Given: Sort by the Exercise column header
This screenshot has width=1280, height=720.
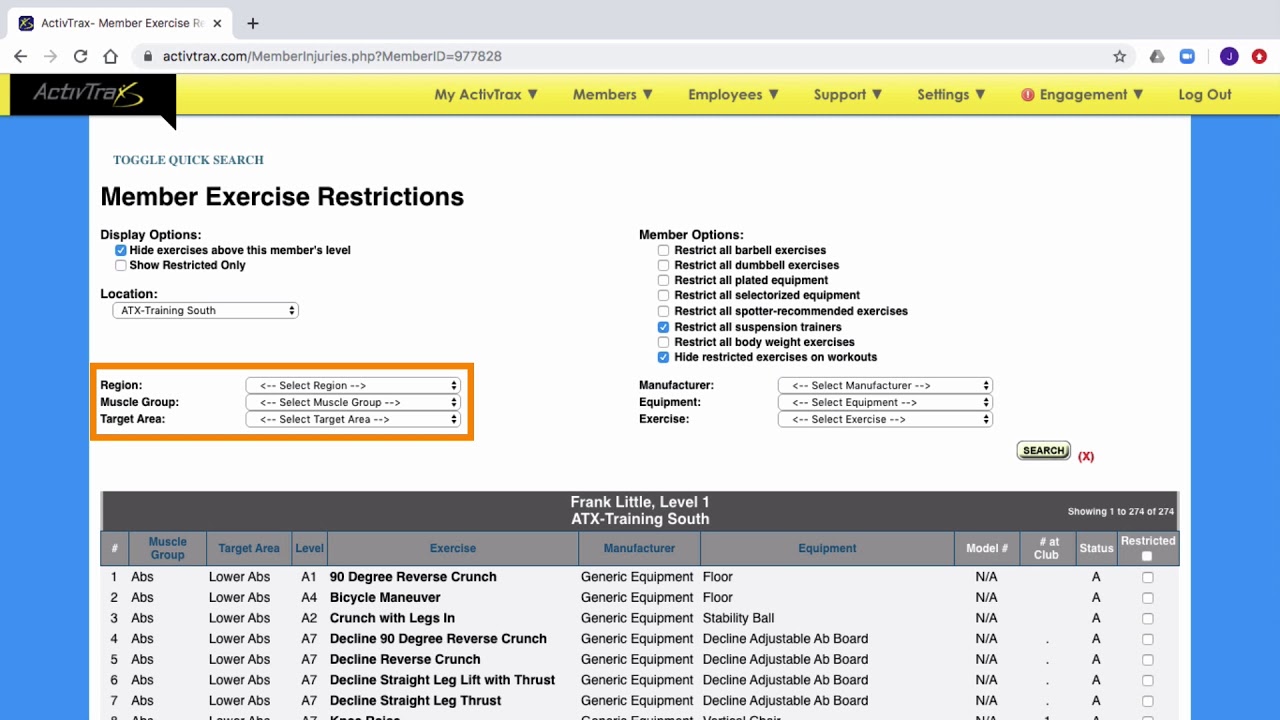Looking at the screenshot, I should [453, 548].
